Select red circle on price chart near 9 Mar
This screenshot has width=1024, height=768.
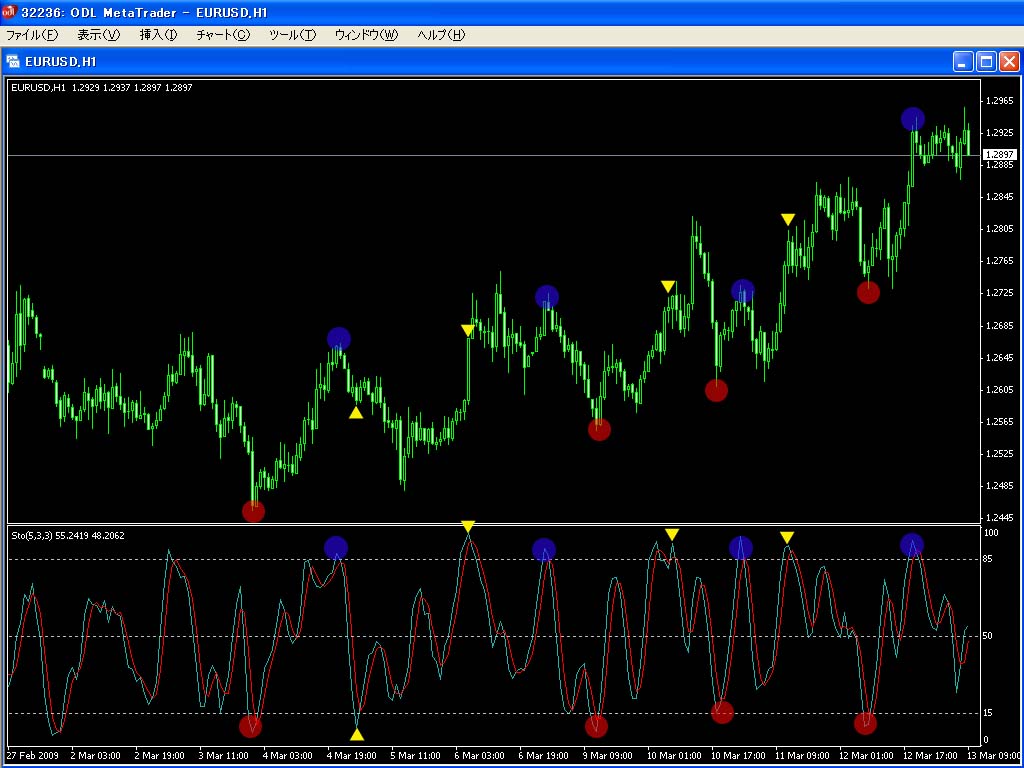pyautogui.click(x=599, y=429)
